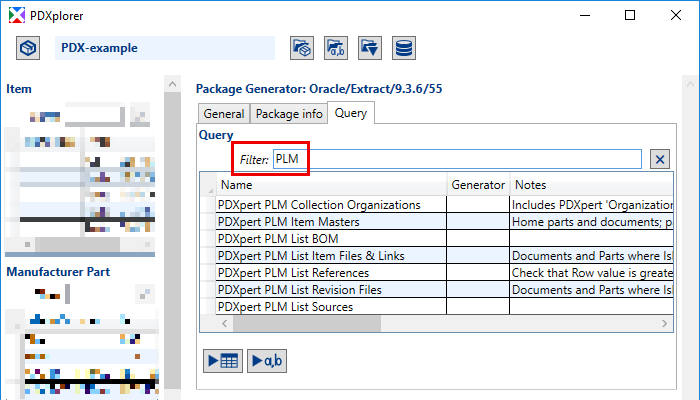Minimize the PDXplorer window
Image resolution: width=700 pixels, height=400 pixels.
point(585,15)
